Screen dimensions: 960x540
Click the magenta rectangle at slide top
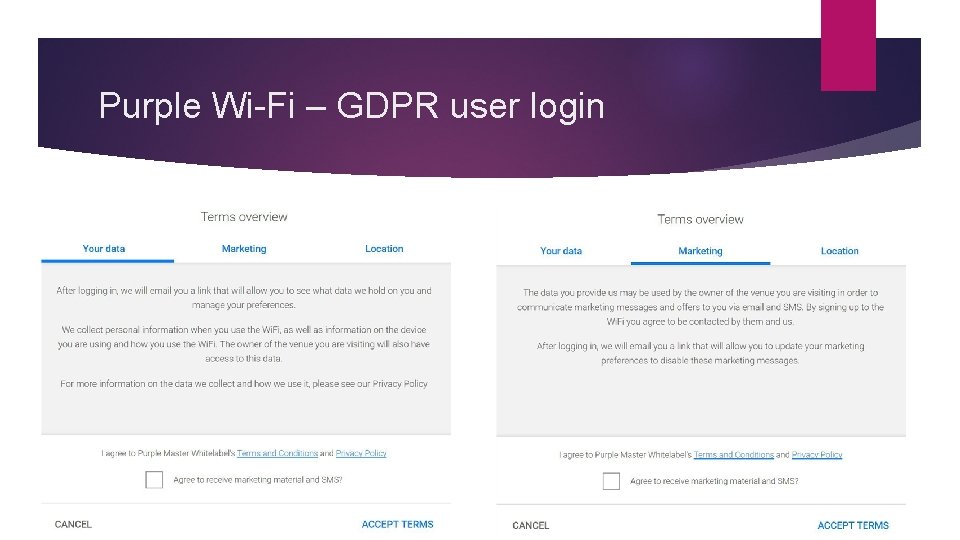click(x=848, y=45)
